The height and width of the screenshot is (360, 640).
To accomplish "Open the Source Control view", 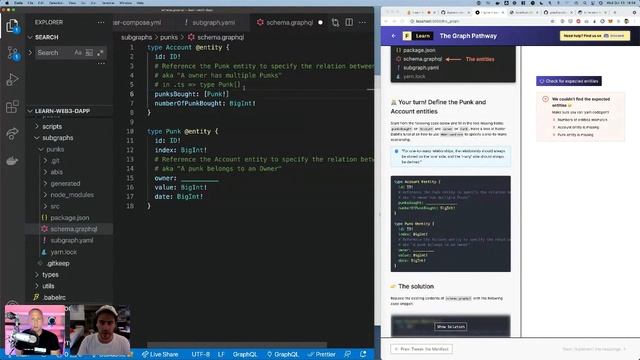I will (x=12, y=53).
